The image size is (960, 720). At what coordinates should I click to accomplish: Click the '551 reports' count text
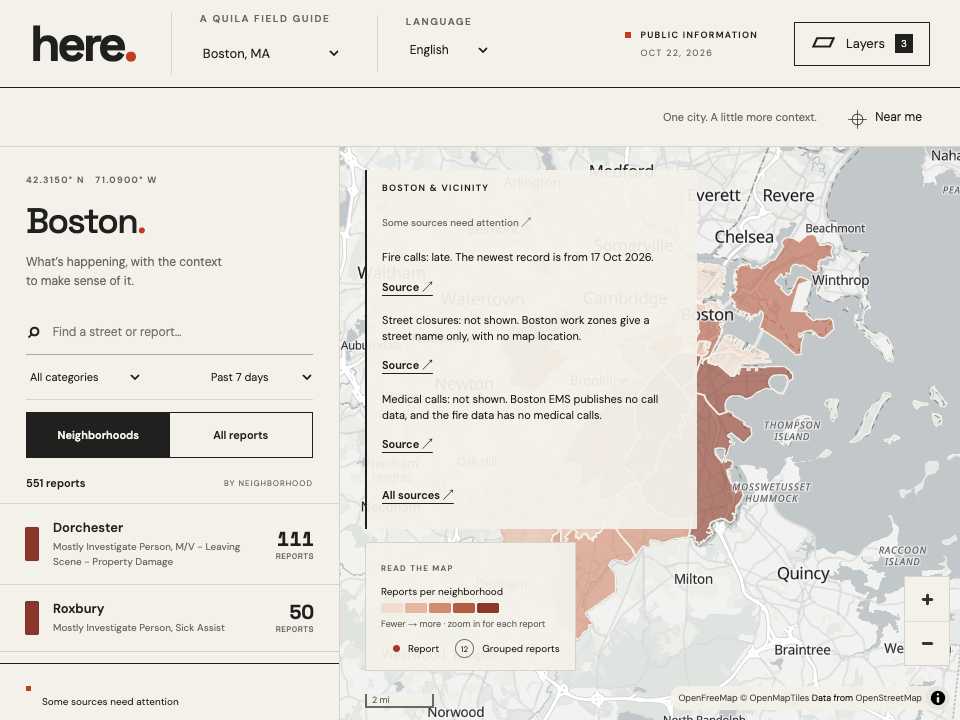[x=56, y=483]
